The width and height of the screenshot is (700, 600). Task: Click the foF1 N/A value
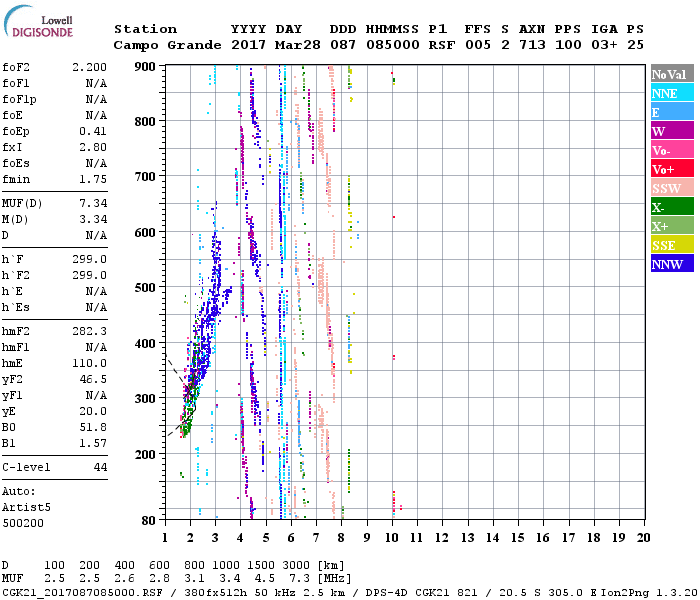[96, 83]
